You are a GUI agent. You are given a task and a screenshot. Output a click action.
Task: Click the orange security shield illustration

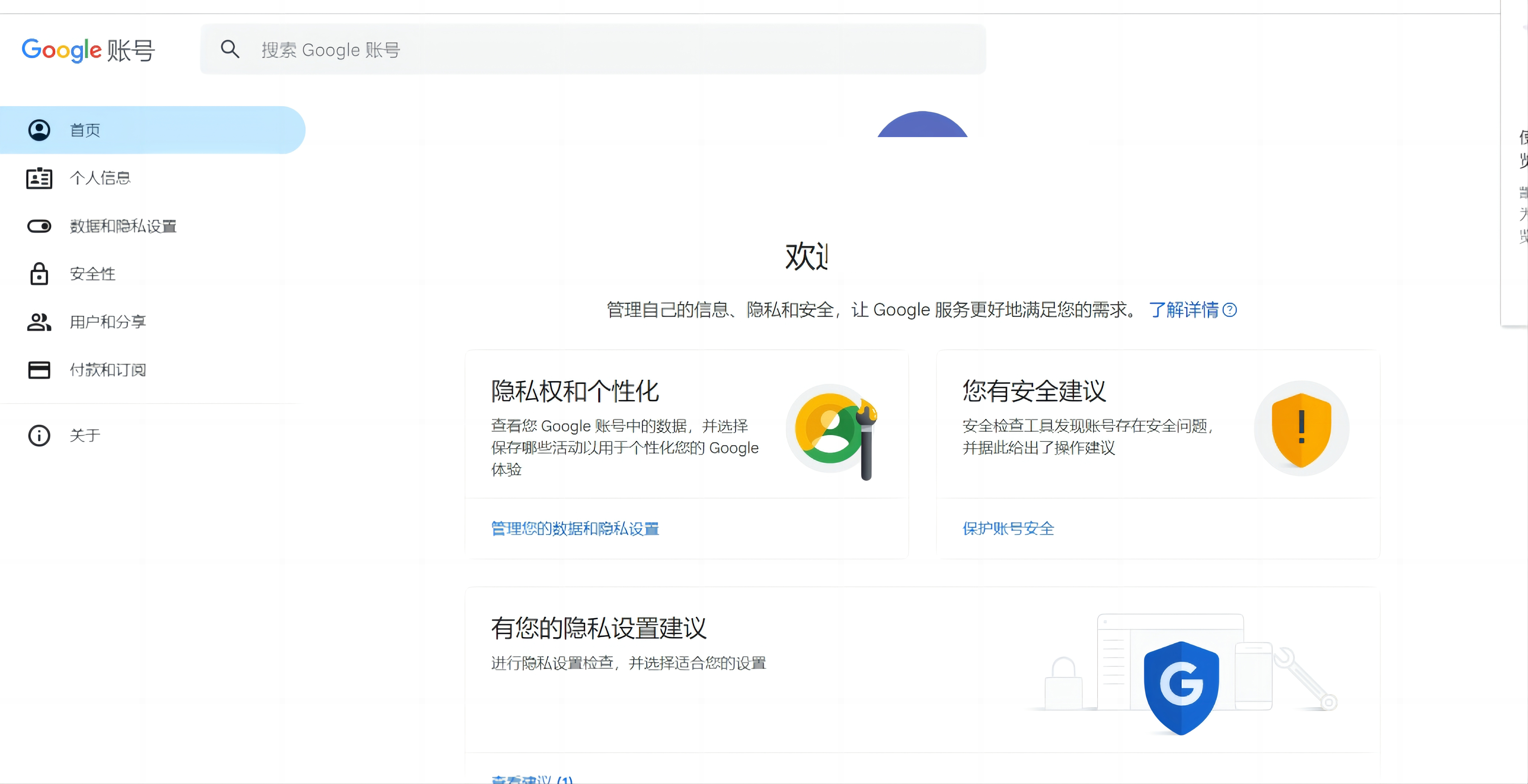[1301, 429]
